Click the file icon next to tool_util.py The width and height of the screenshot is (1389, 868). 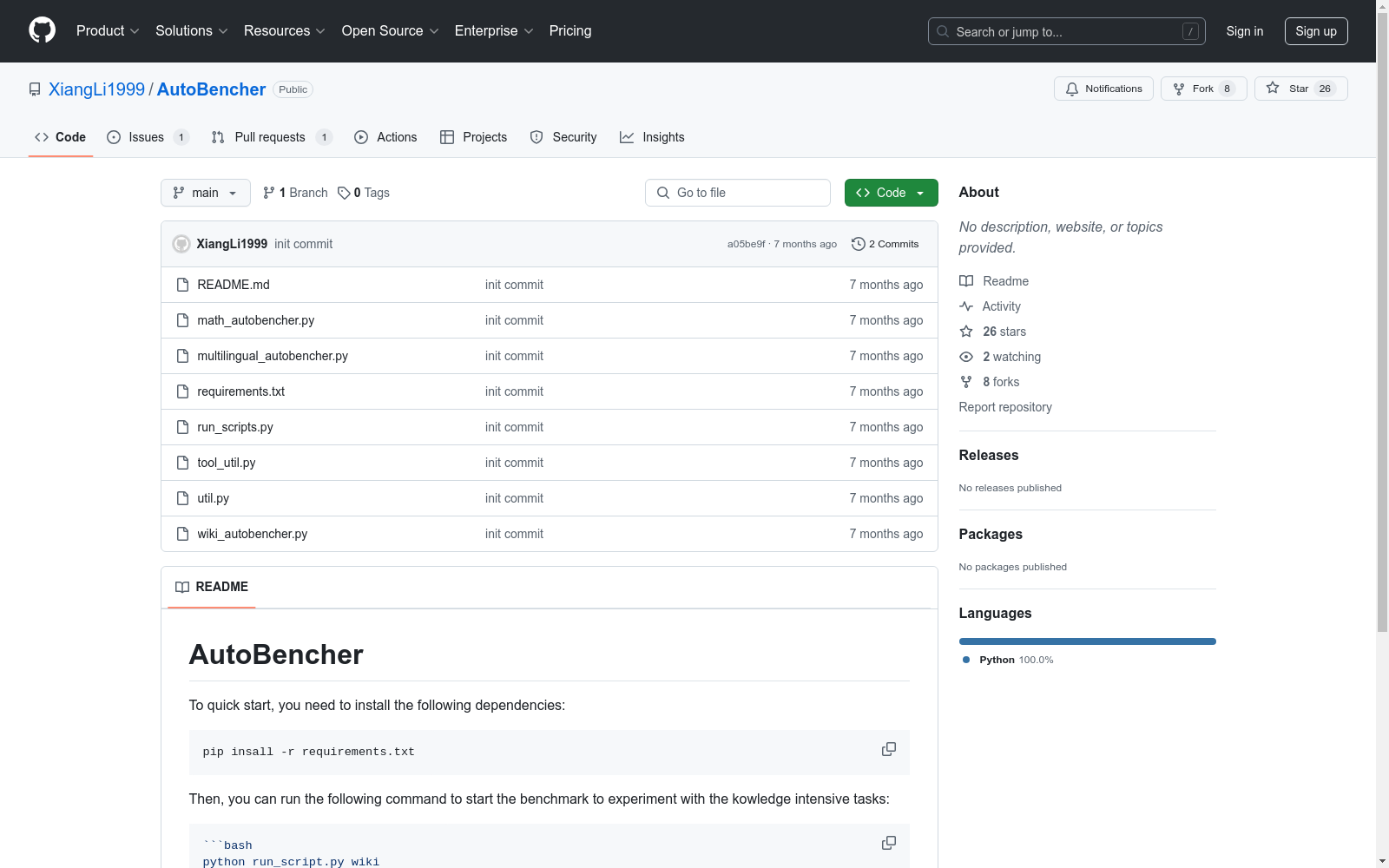click(x=182, y=463)
